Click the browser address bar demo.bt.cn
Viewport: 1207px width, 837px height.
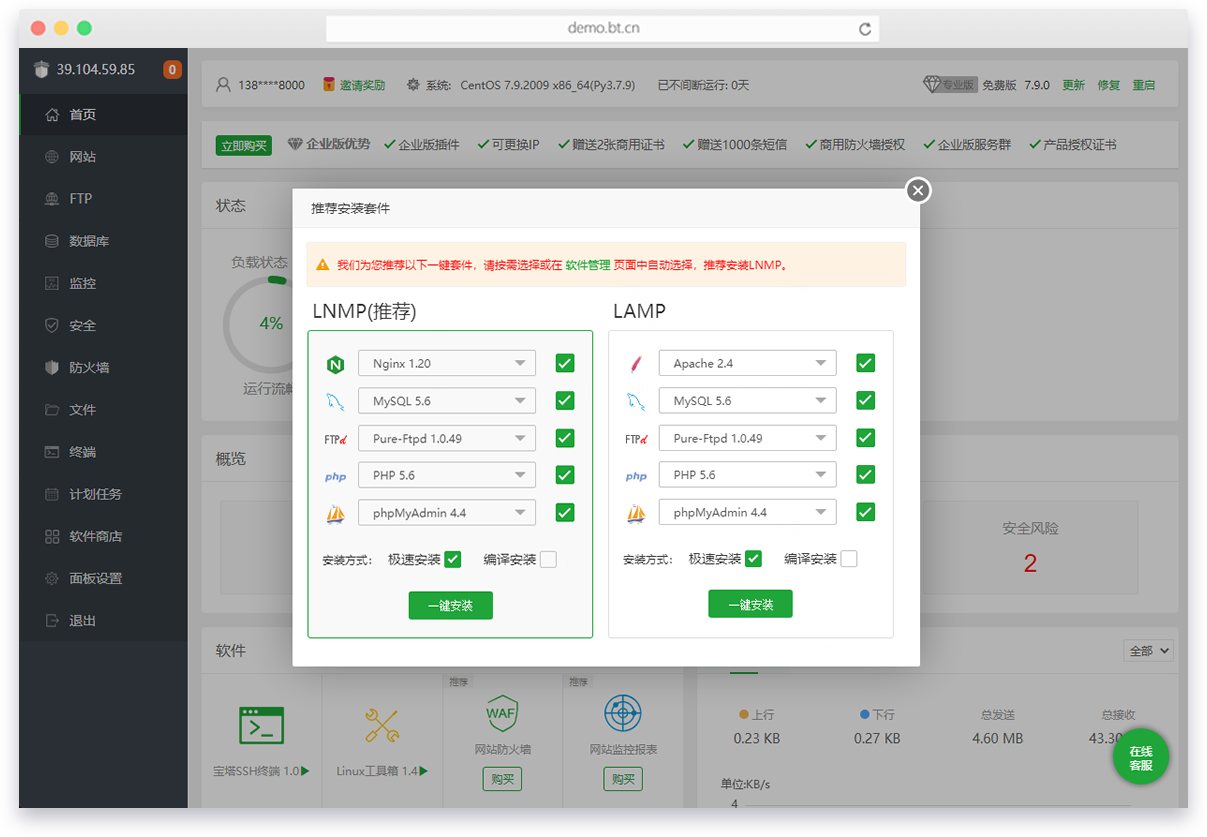click(x=603, y=29)
